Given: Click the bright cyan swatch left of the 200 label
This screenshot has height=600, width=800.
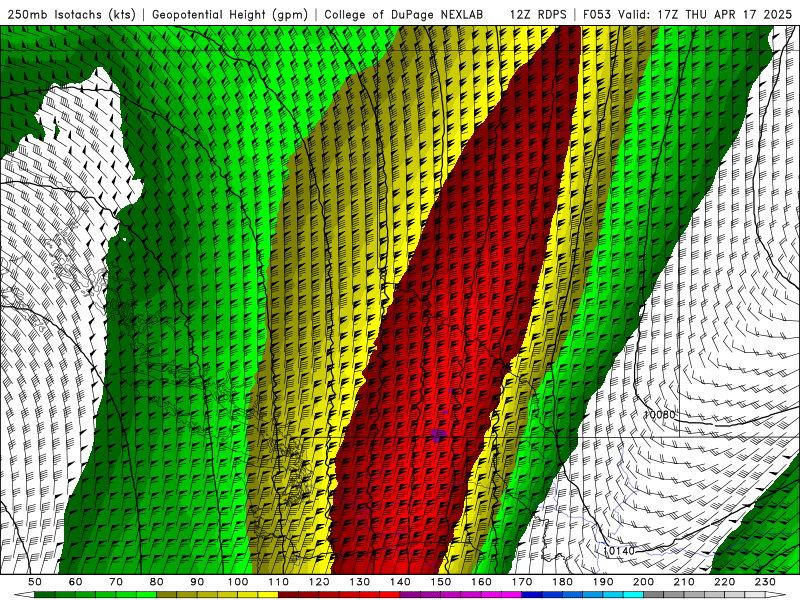Looking at the screenshot, I should (x=634, y=595).
